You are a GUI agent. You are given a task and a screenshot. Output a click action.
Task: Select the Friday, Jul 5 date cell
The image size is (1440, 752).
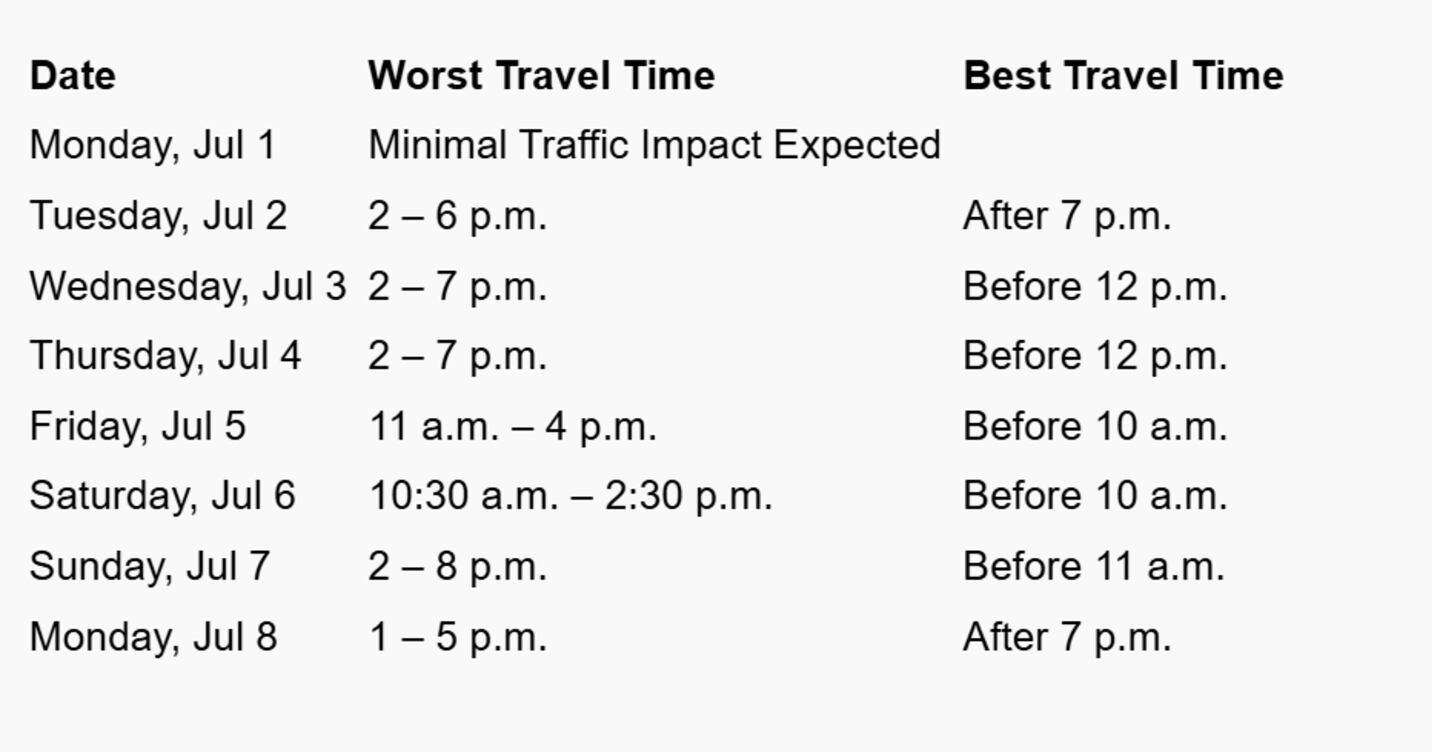pos(137,426)
